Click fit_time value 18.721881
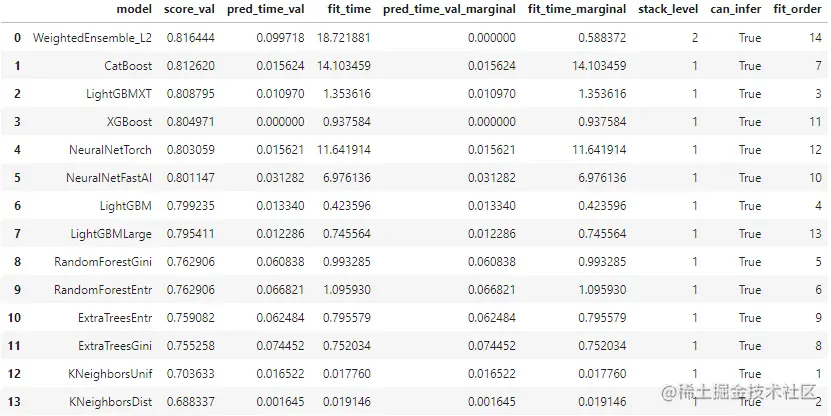This screenshot has width=831, height=416. coord(344,38)
